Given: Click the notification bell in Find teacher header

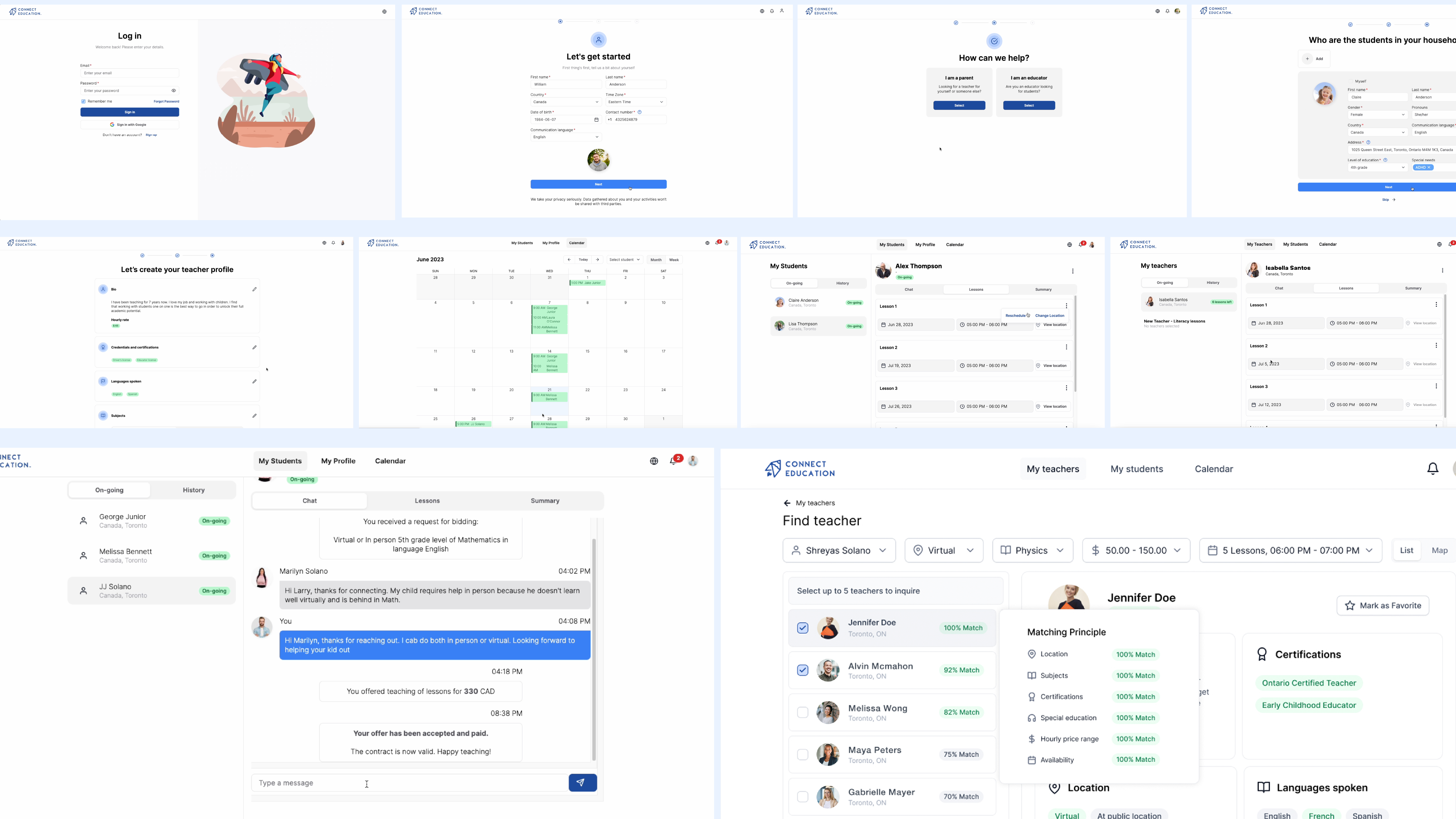Looking at the screenshot, I should point(1432,469).
